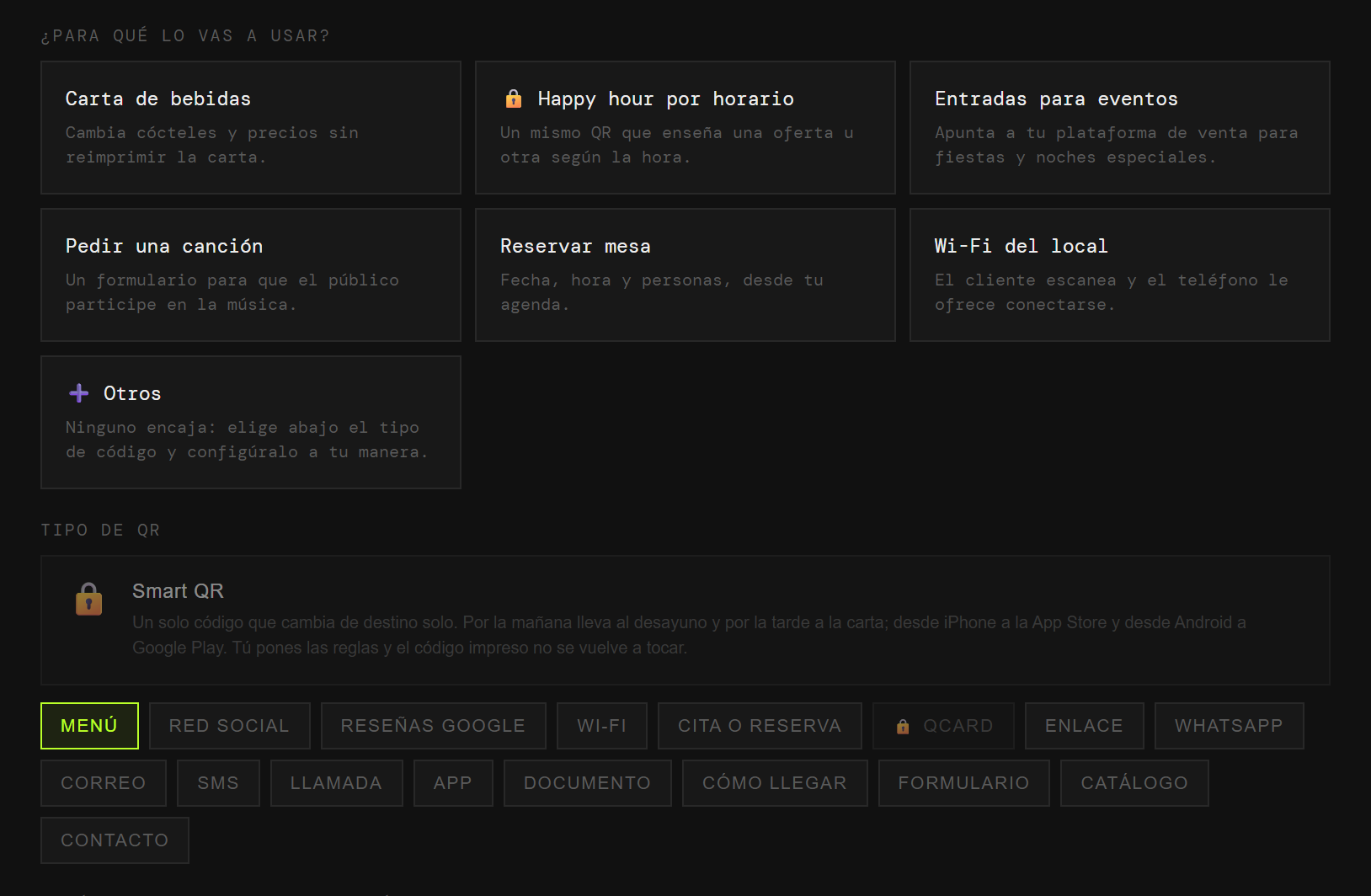Pick the SMS QR type
1371x896 pixels.
[218, 783]
